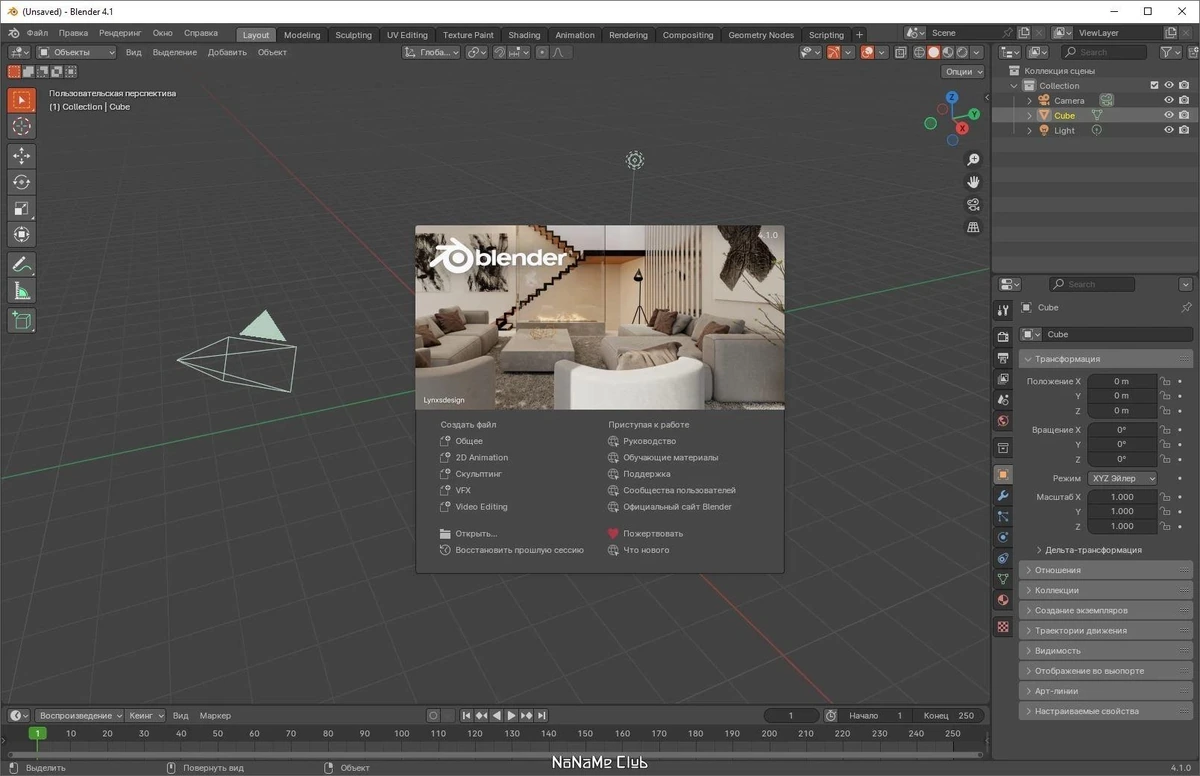Open the Physics properties tab
1200x776 pixels.
coord(1003,537)
